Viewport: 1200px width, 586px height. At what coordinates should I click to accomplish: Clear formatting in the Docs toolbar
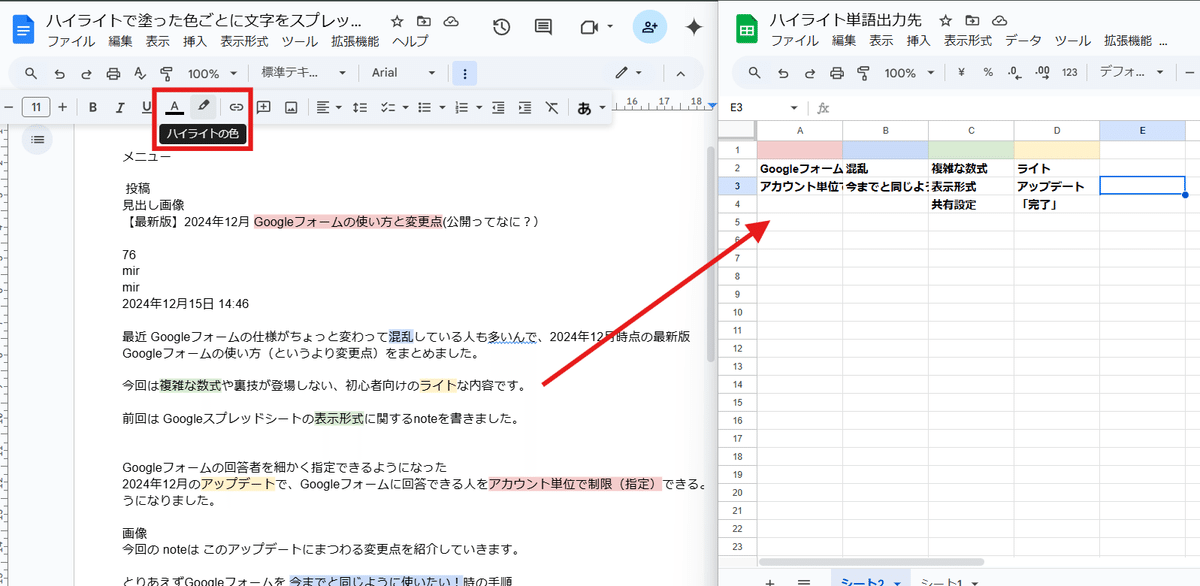coord(551,107)
